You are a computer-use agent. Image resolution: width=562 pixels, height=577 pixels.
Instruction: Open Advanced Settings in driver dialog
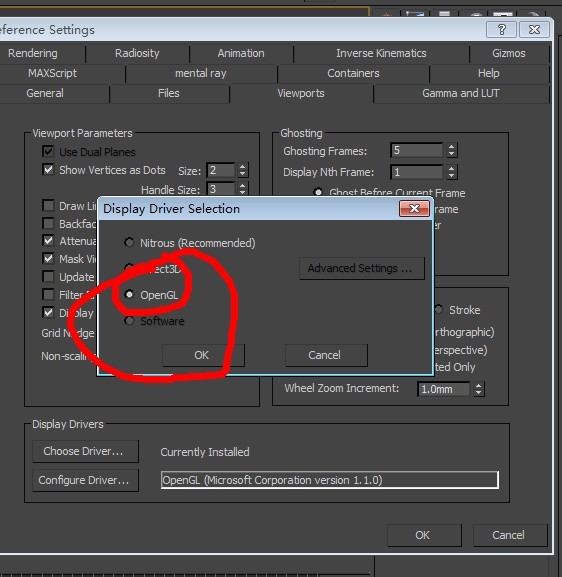point(362,268)
